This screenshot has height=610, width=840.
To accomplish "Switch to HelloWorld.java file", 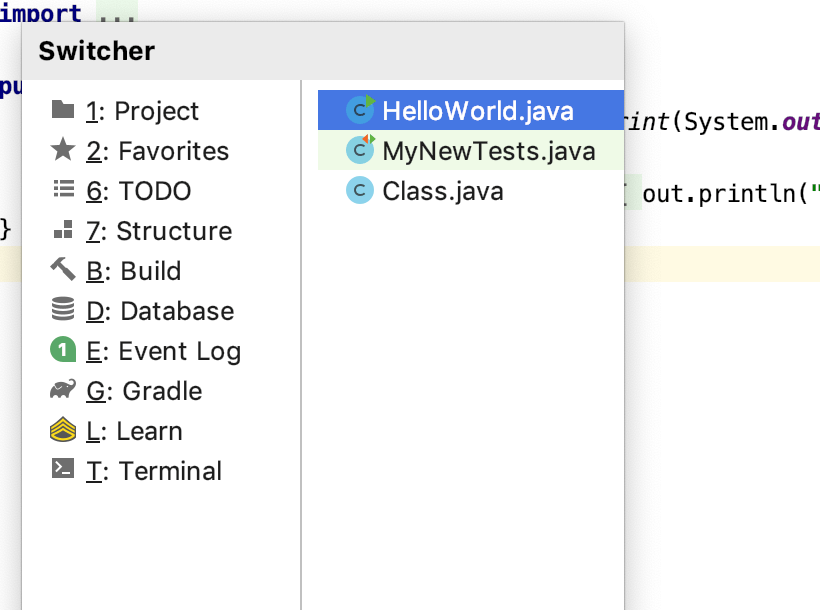I will [471, 110].
